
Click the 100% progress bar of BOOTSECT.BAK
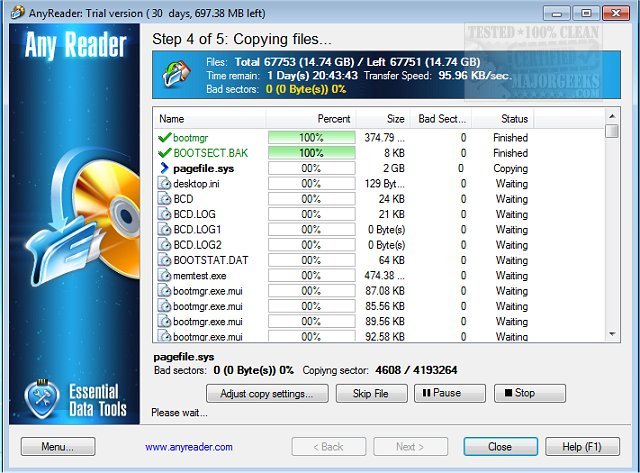tap(311, 153)
